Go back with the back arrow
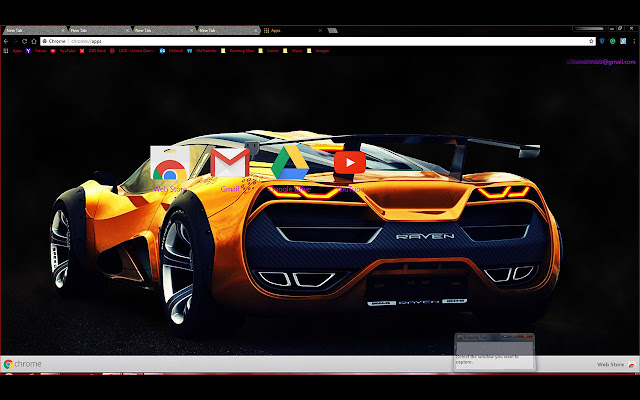This screenshot has width=640, height=400. [x=6, y=41]
